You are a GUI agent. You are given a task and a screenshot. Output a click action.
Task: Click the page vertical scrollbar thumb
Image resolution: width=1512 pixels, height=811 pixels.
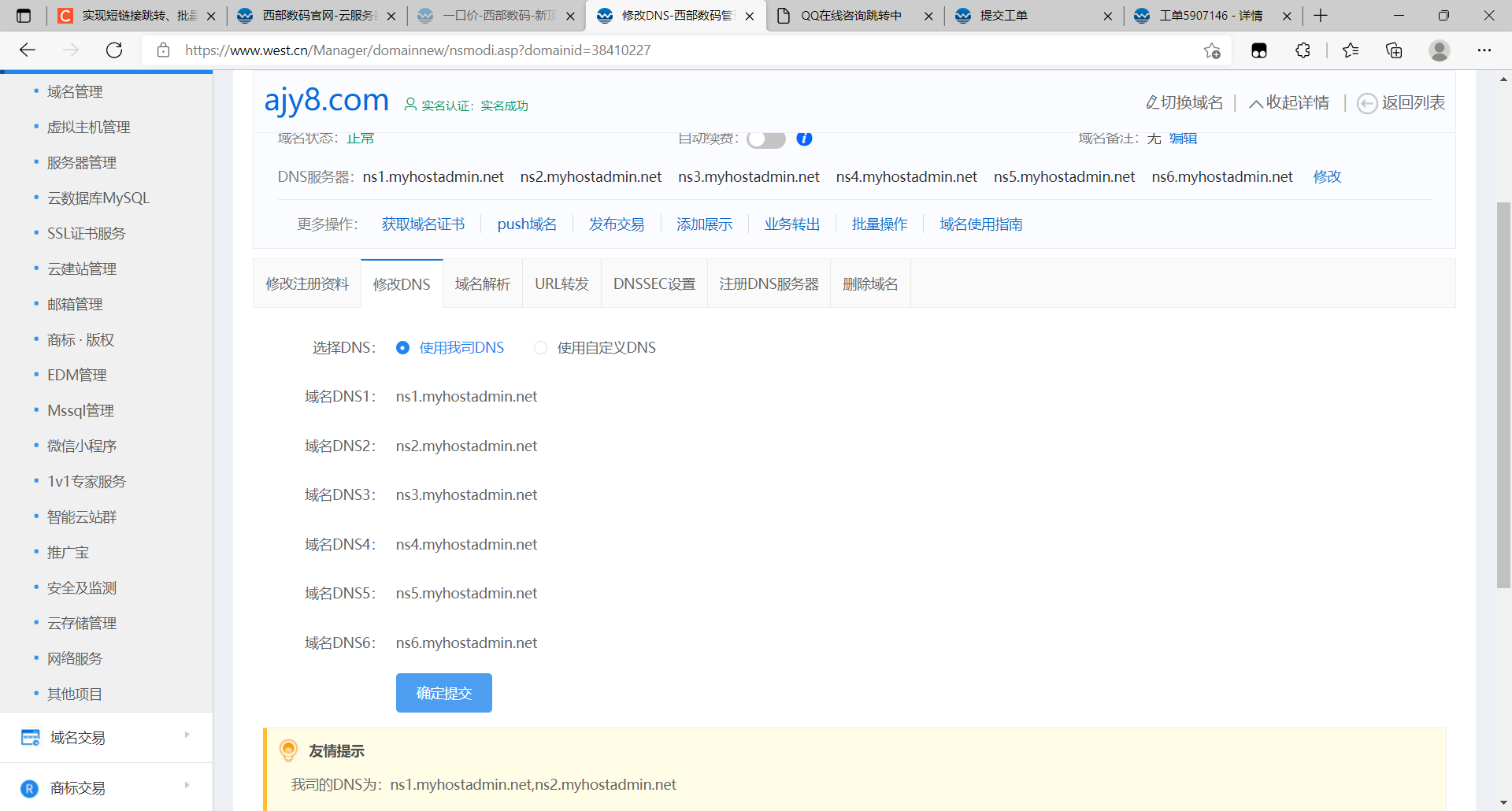pyautogui.click(x=1503, y=394)
